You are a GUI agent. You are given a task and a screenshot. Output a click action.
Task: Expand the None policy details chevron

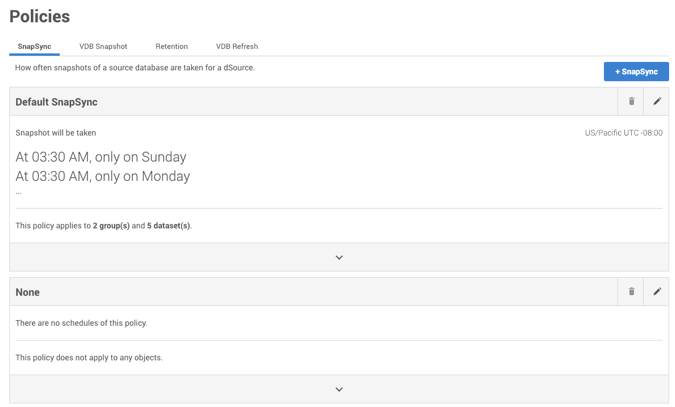pyautogui.click(x=339, y=389)
